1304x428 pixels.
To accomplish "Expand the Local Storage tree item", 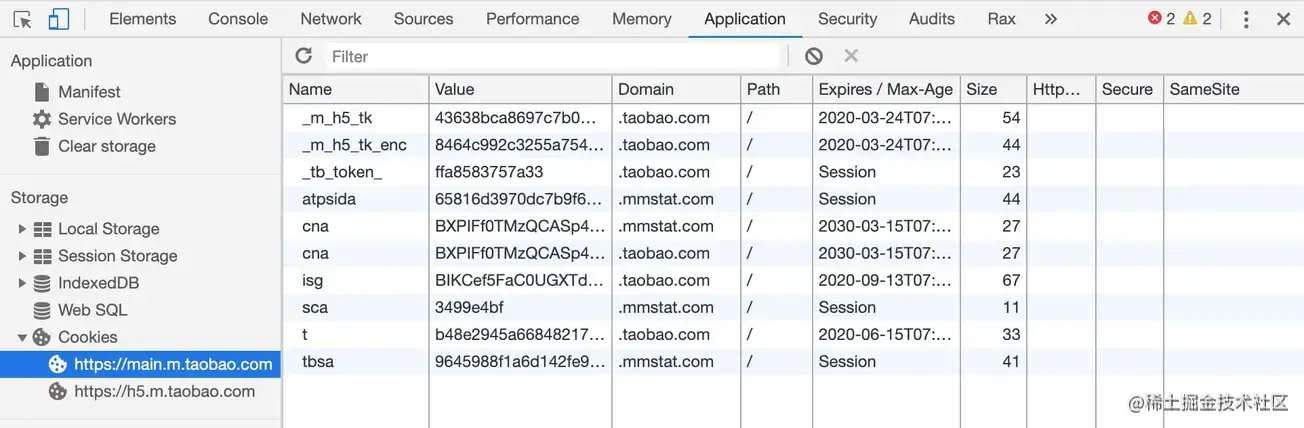I will (22, 229).
